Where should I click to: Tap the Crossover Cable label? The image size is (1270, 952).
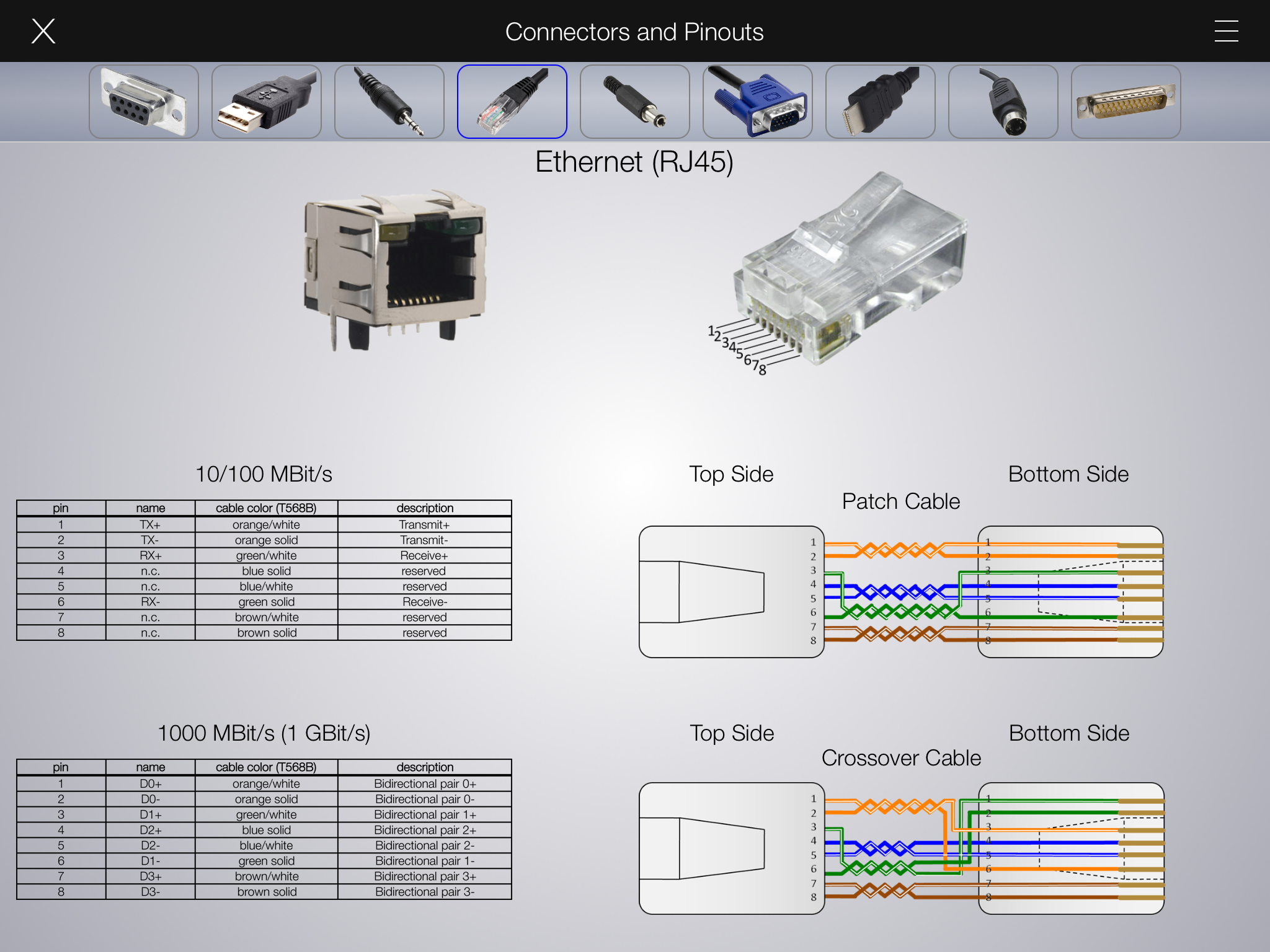click(901, 758)
